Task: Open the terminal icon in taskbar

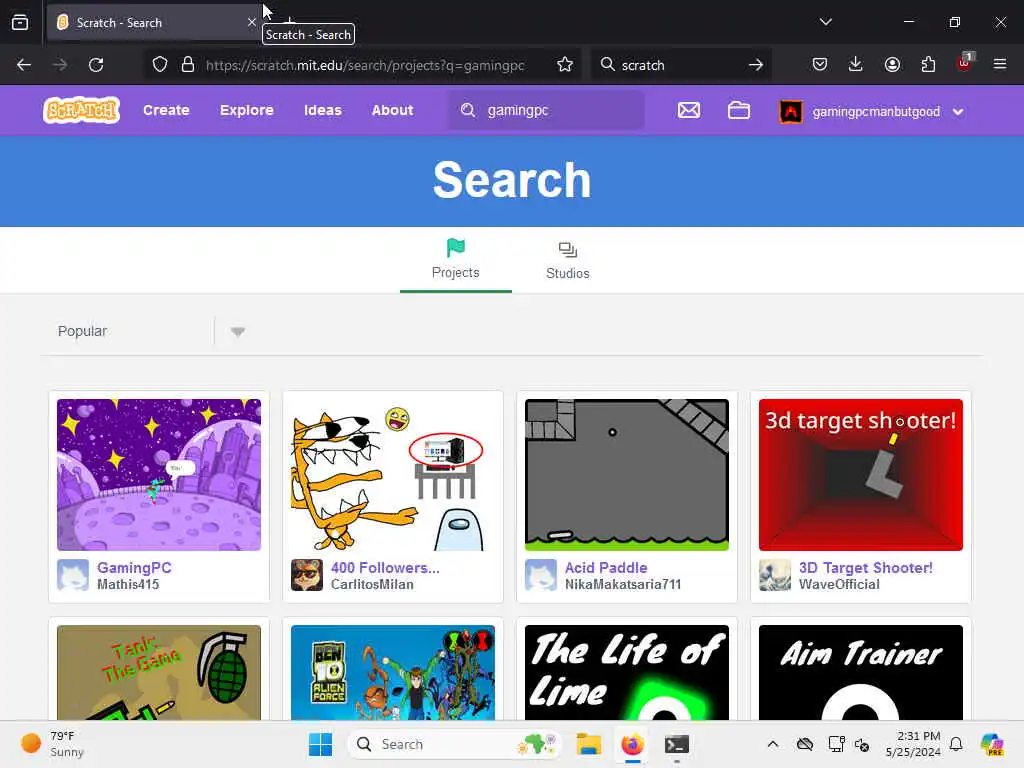Action: (677, 744)
